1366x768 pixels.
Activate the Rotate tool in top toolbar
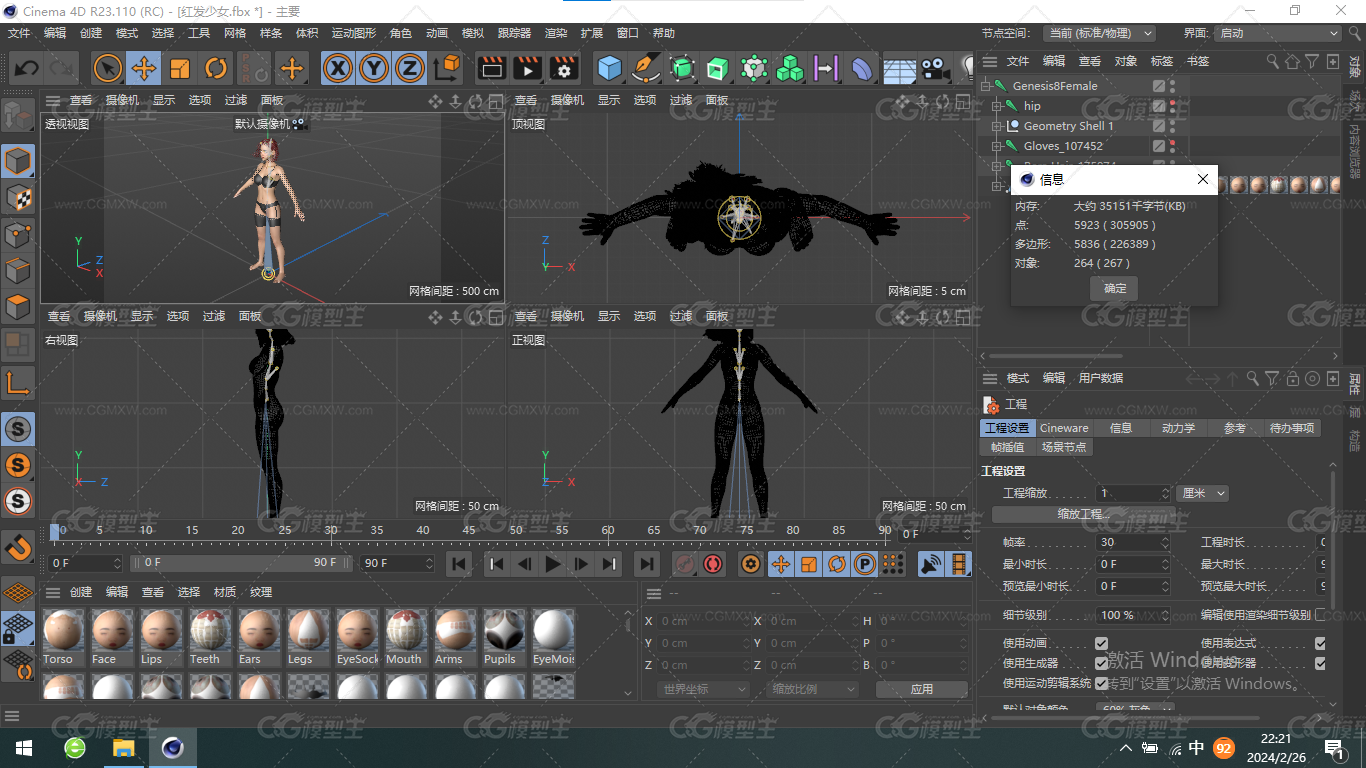(x=216, y=69)
